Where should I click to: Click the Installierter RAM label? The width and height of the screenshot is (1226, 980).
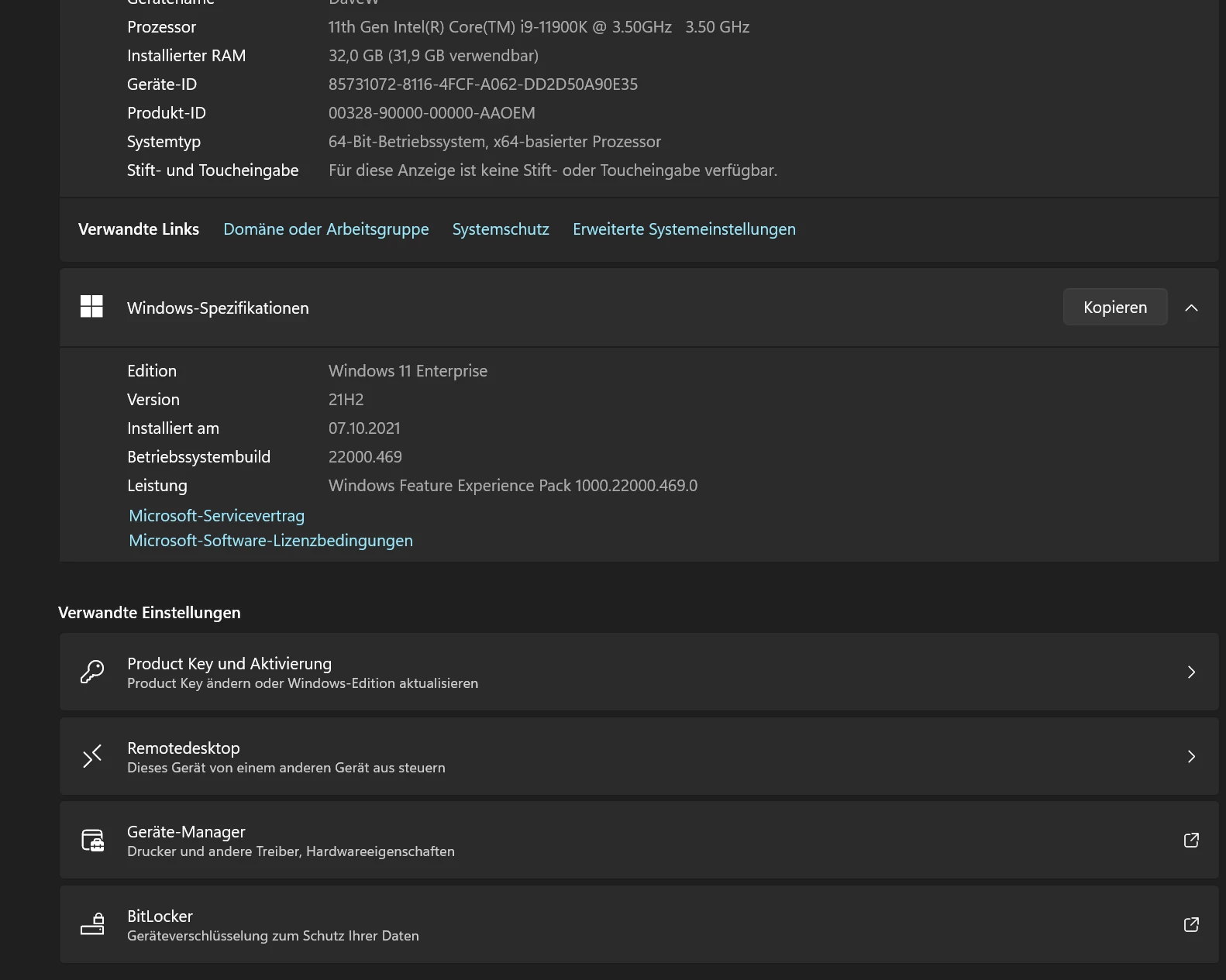[x=186, y=56]
